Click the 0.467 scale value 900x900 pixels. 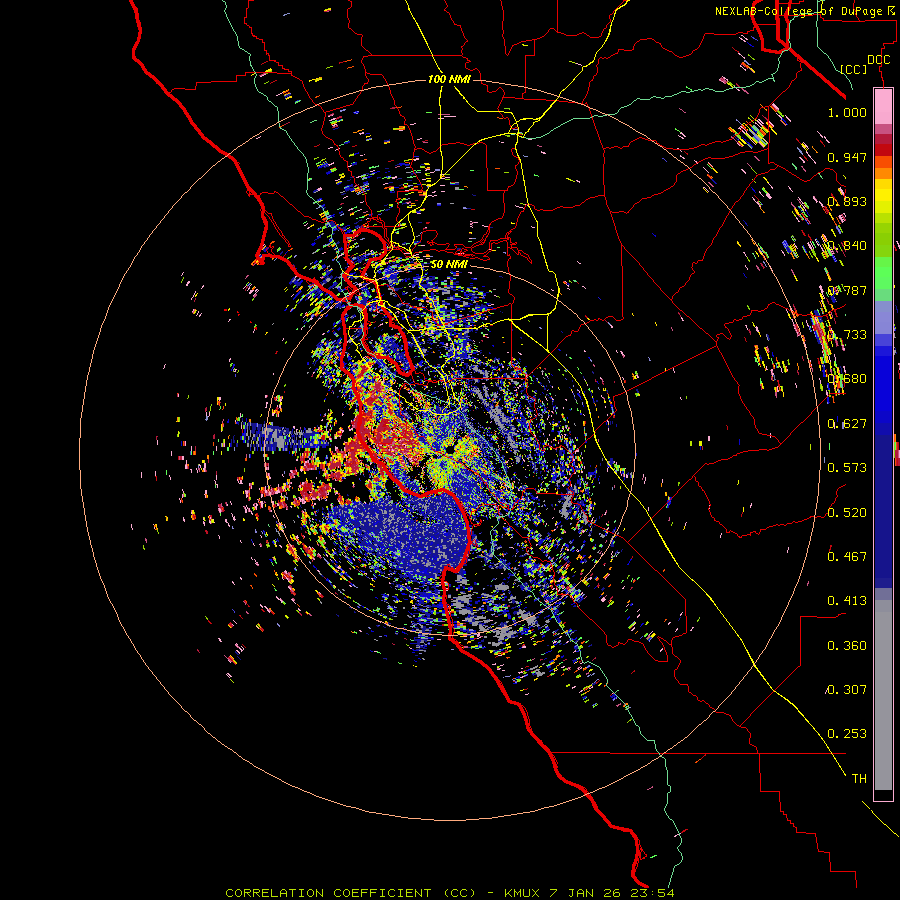pyautogui.click(x=847, y=557)
